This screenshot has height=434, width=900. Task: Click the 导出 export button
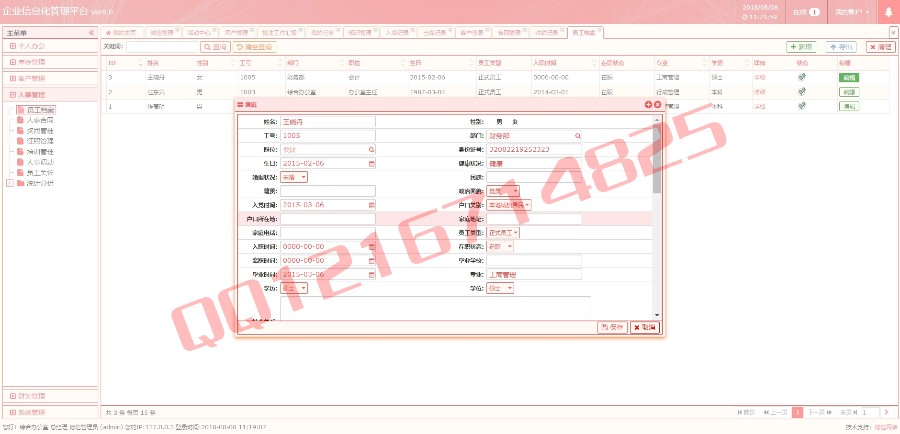tap(841, 47)
